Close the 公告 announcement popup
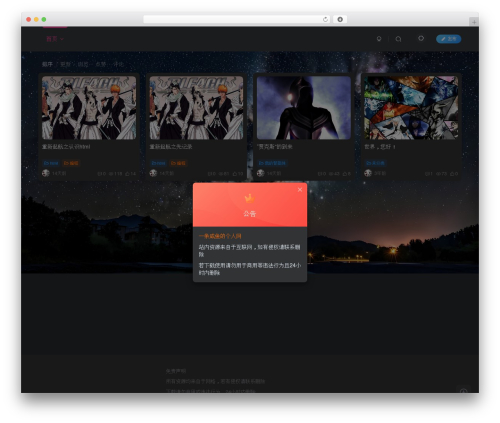Screen dimensions: 500x423 (x=300, y=190)
